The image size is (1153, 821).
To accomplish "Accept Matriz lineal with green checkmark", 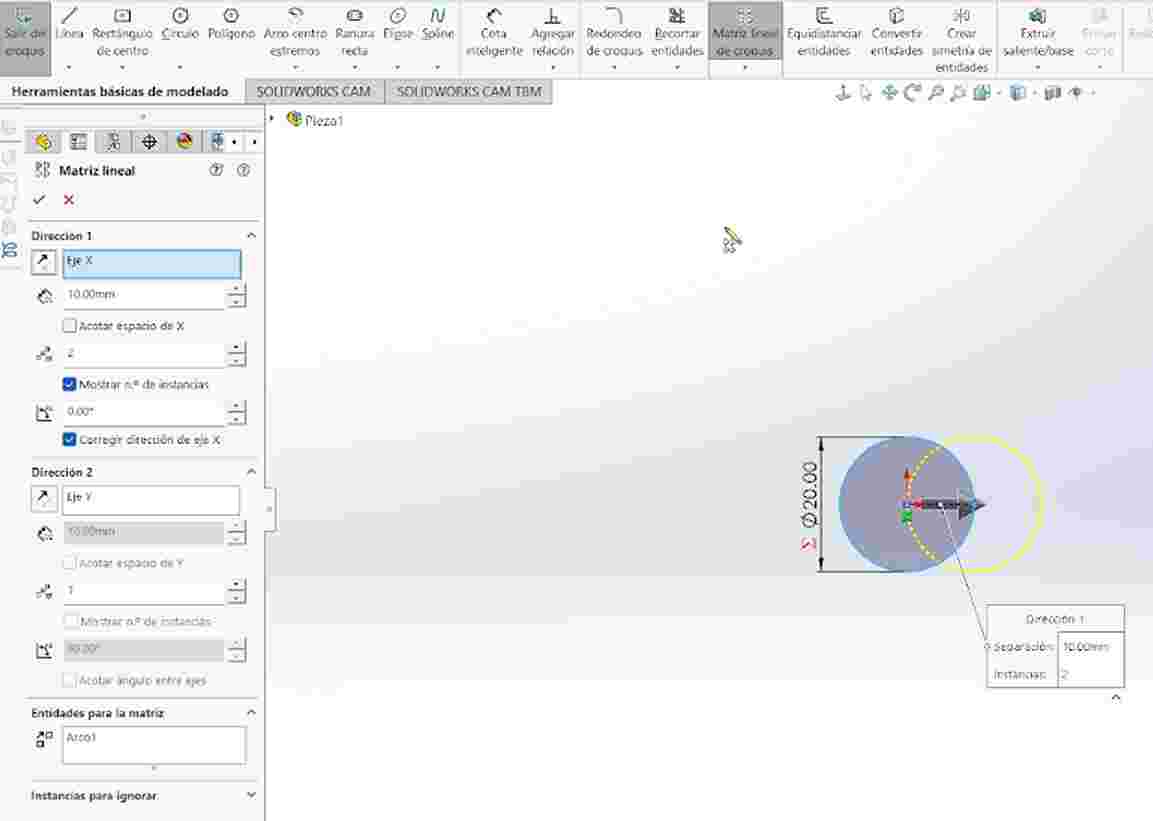I will click(39, 199).
